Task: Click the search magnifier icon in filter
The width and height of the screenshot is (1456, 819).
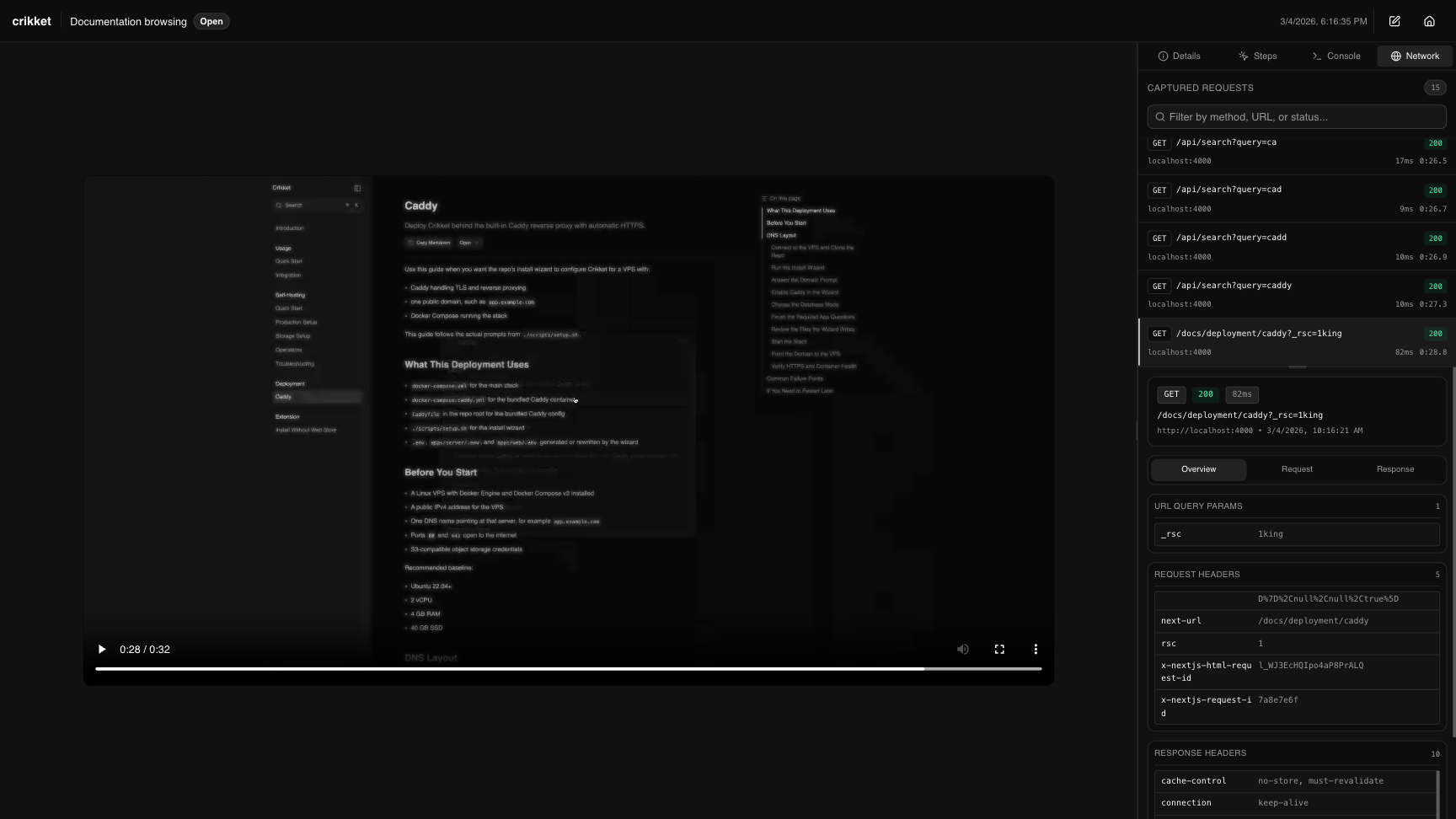Action: coord(1160,117)
